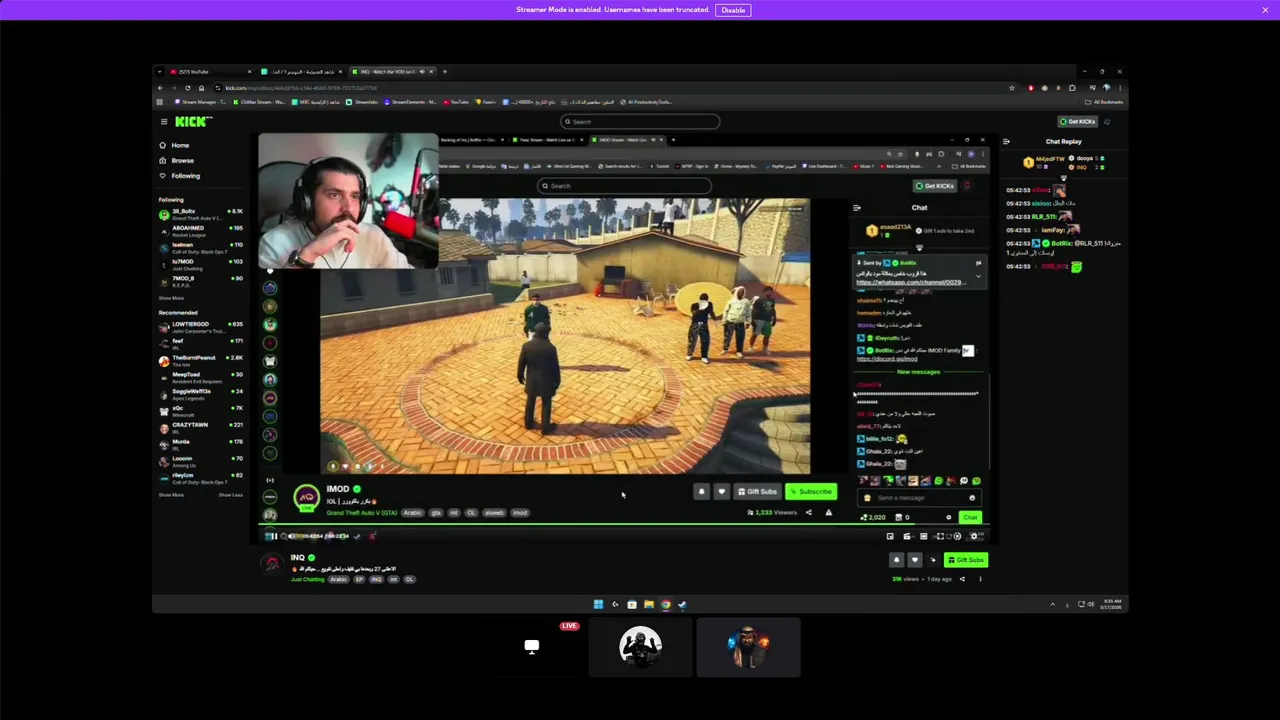Open the Windows Start menu

(x=598, y=604)
